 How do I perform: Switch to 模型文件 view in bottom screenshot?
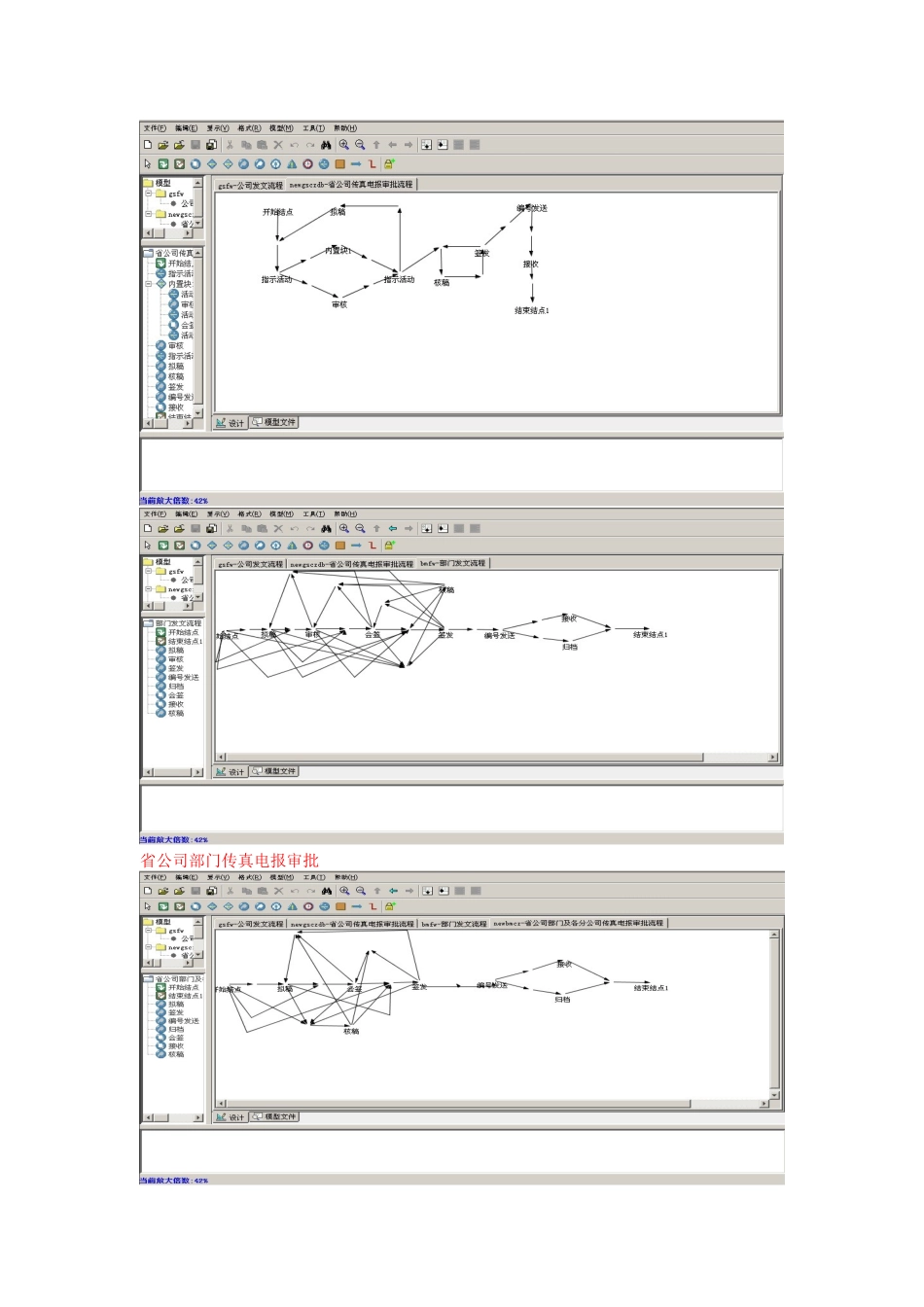click(275, 1116)
